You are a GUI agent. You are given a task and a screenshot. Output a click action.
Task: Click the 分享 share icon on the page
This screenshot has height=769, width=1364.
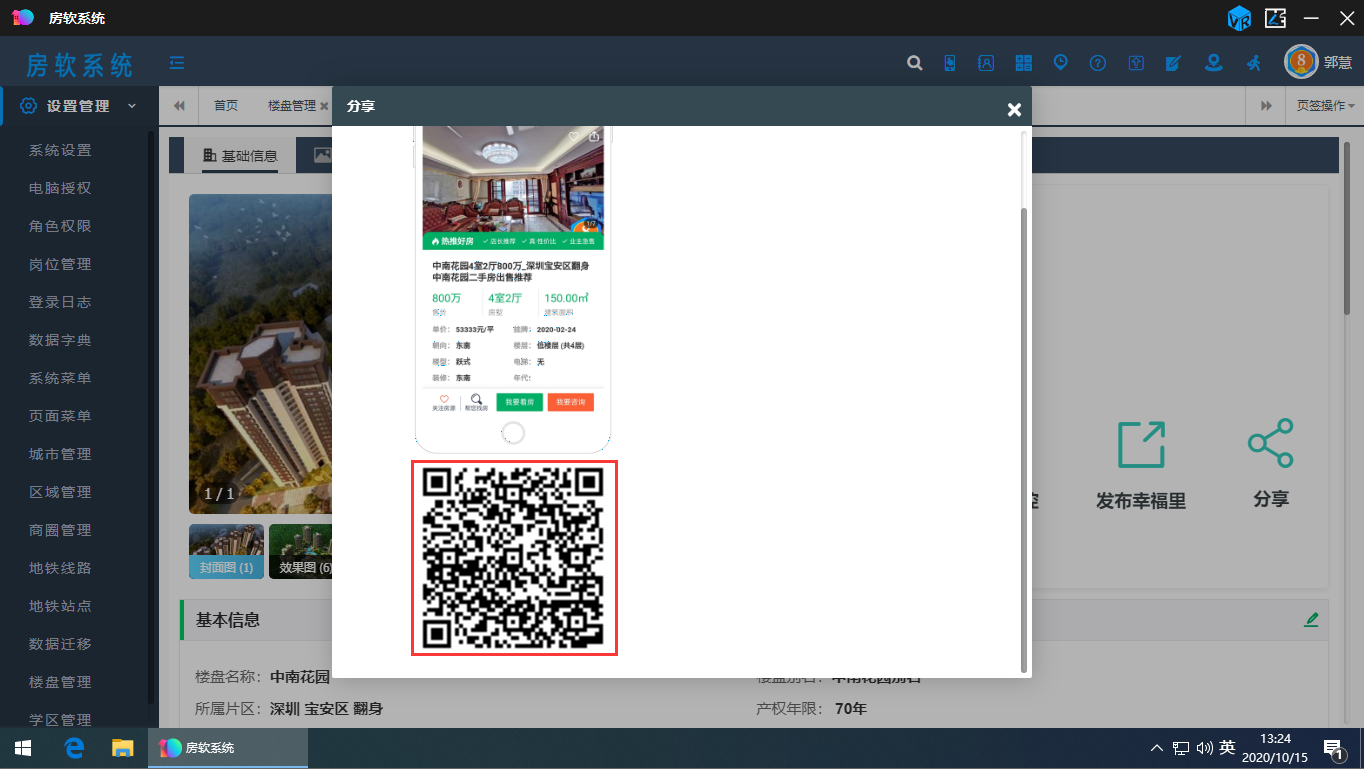coord(1271,443)
